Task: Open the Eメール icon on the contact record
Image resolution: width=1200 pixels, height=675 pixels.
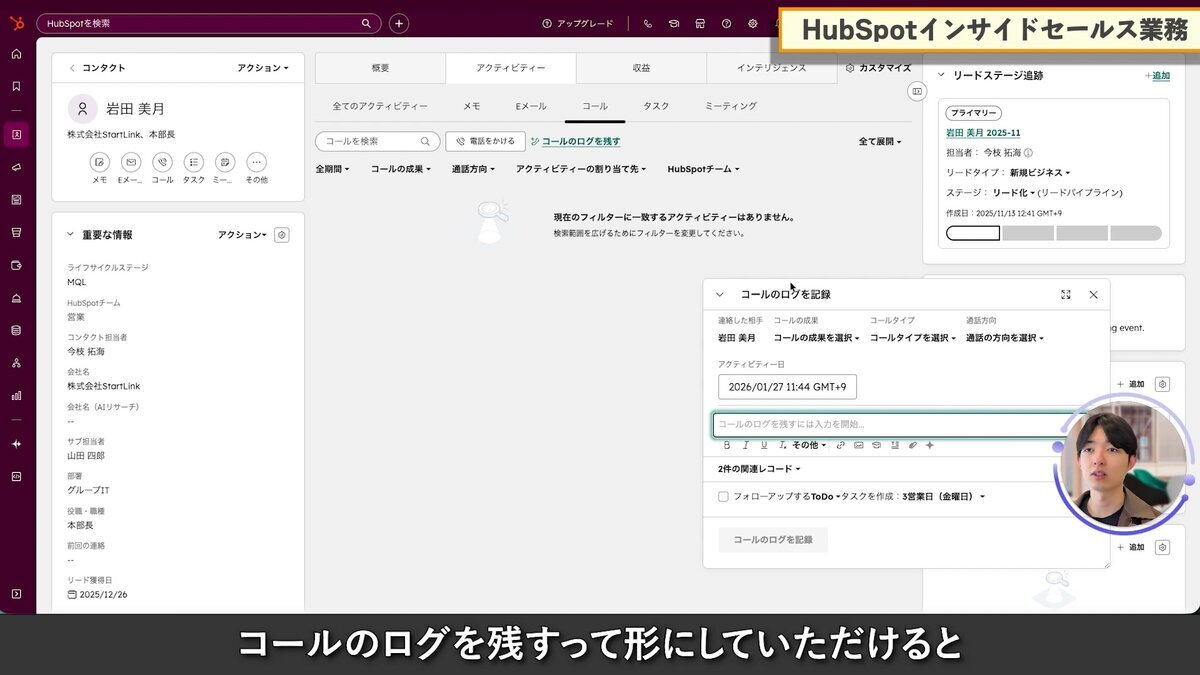Action: tap(129, 163)
